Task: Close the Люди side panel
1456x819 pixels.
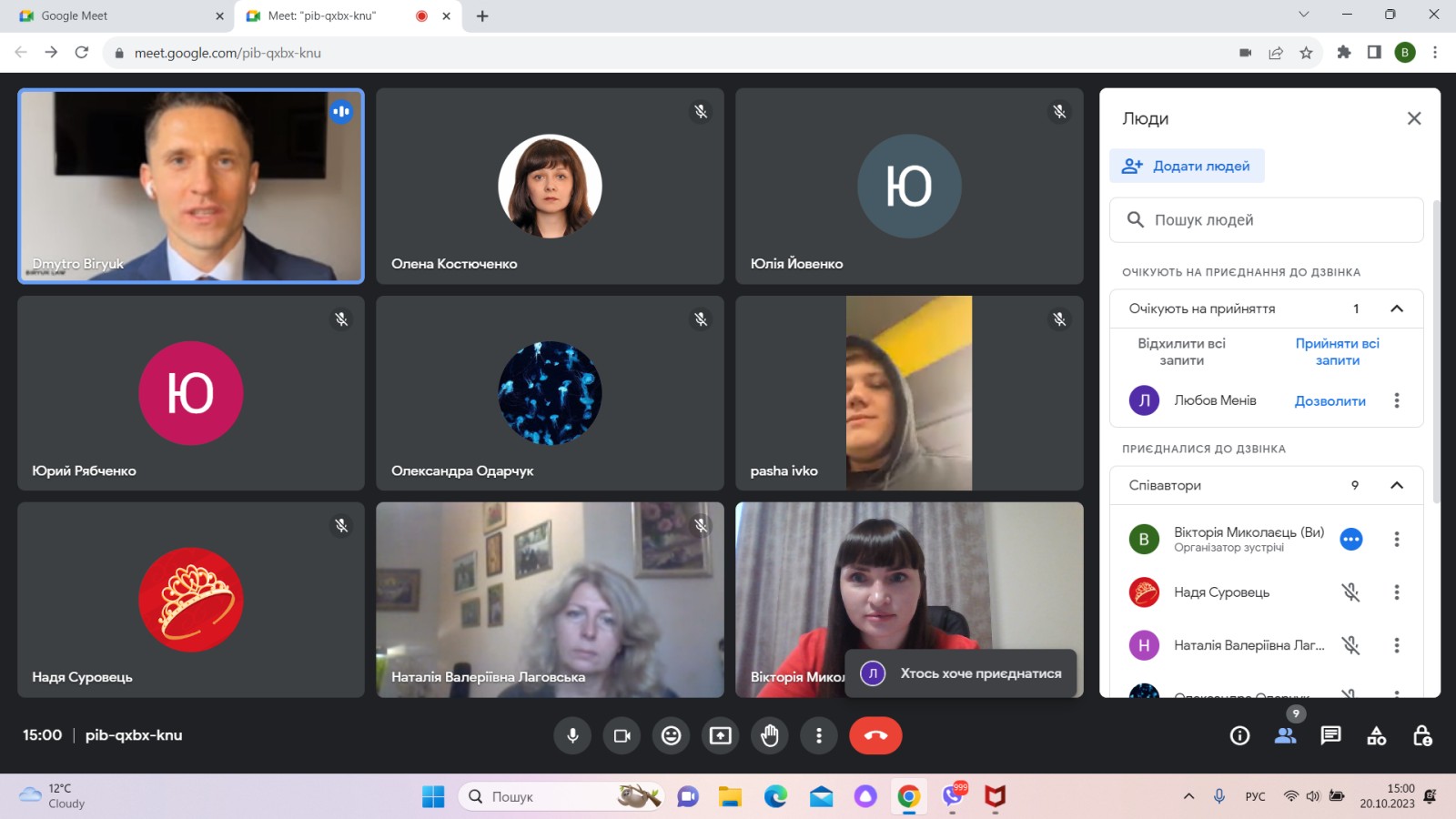Action: click(1414, 118)
